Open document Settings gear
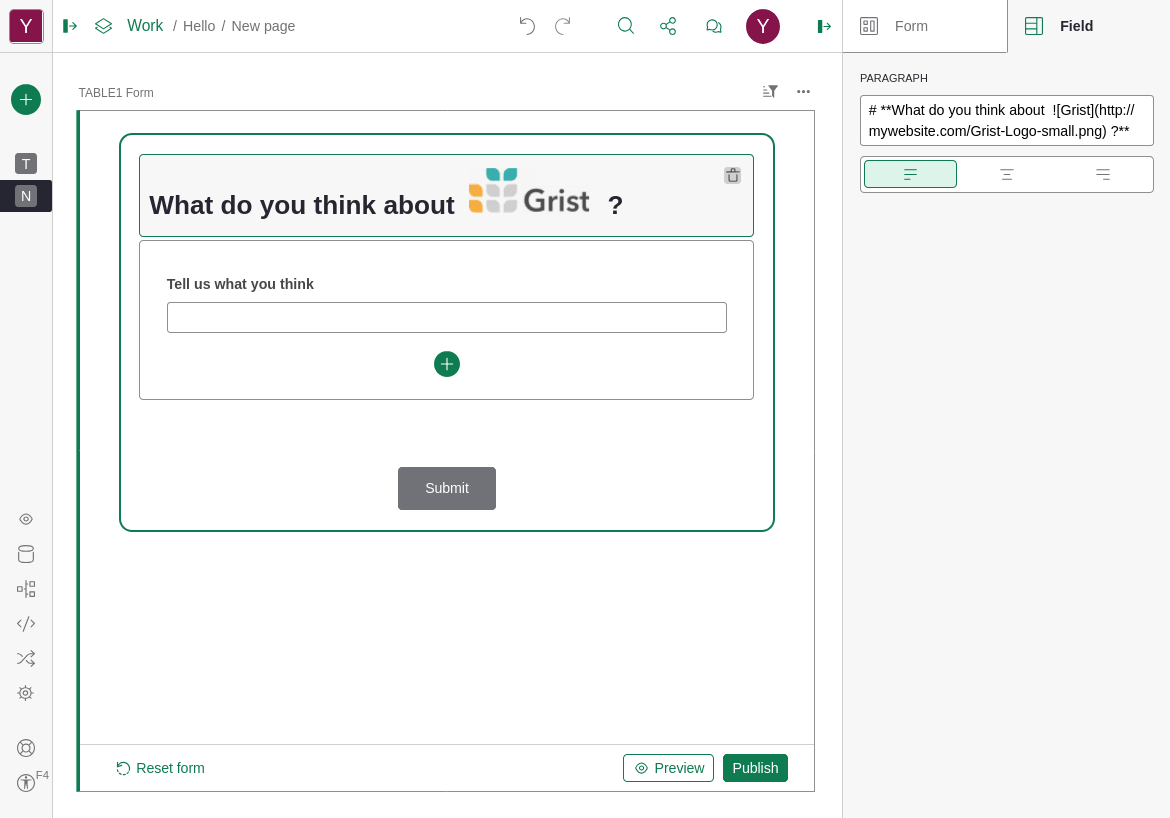 click(26, 693)
